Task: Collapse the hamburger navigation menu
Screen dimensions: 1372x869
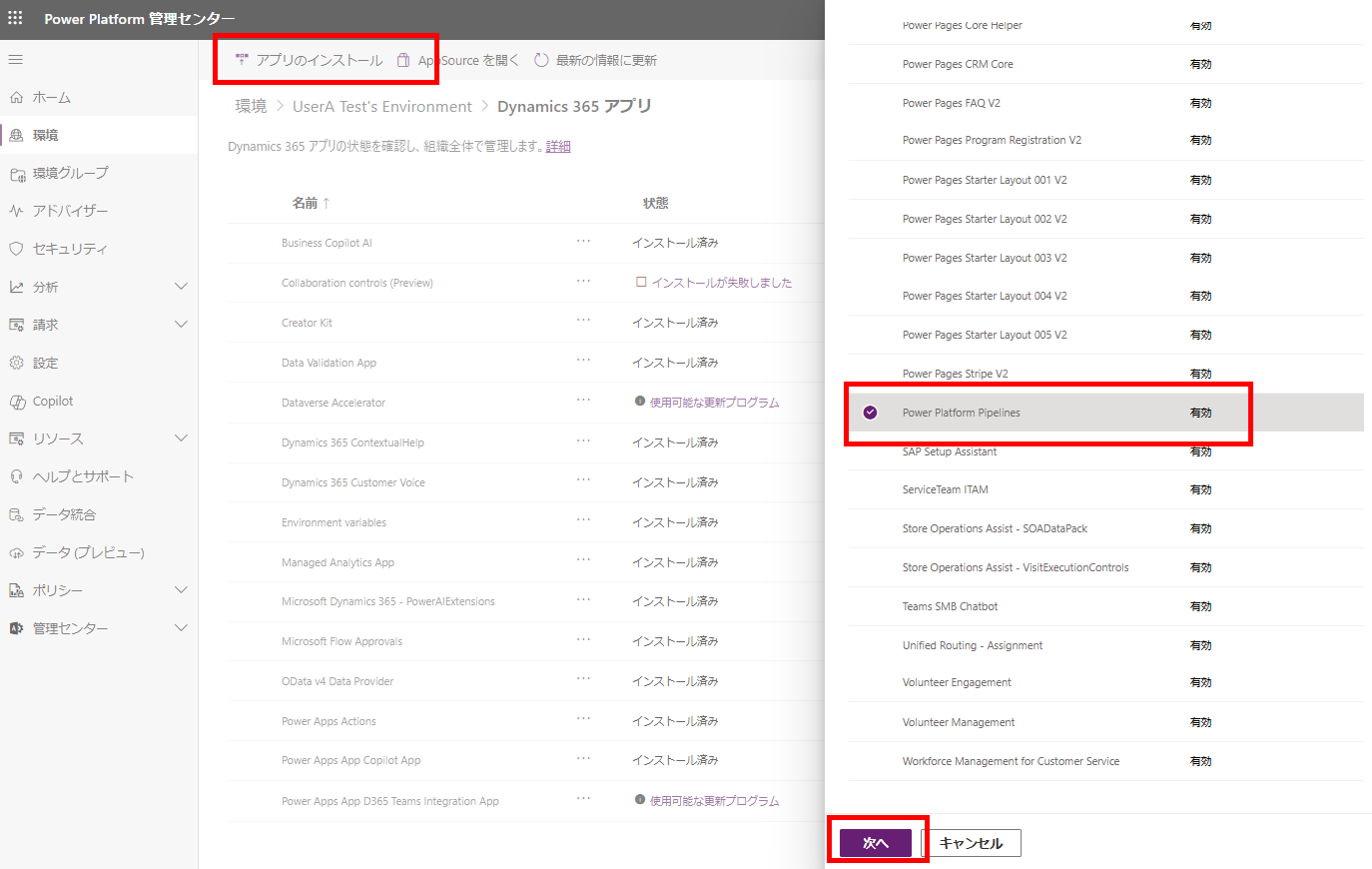Action: click(x=15, y=60)
